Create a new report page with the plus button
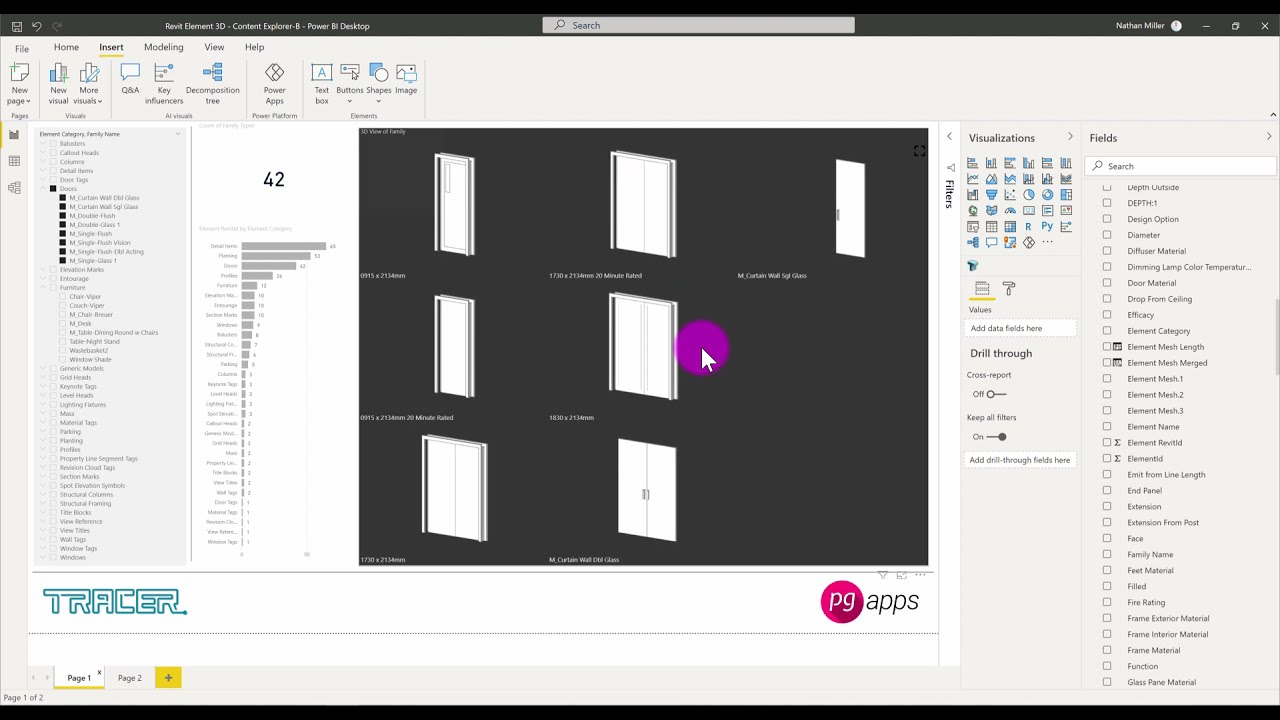This screenshot has height=720, width=1280. pyautogui.click(x=167, y=678)
